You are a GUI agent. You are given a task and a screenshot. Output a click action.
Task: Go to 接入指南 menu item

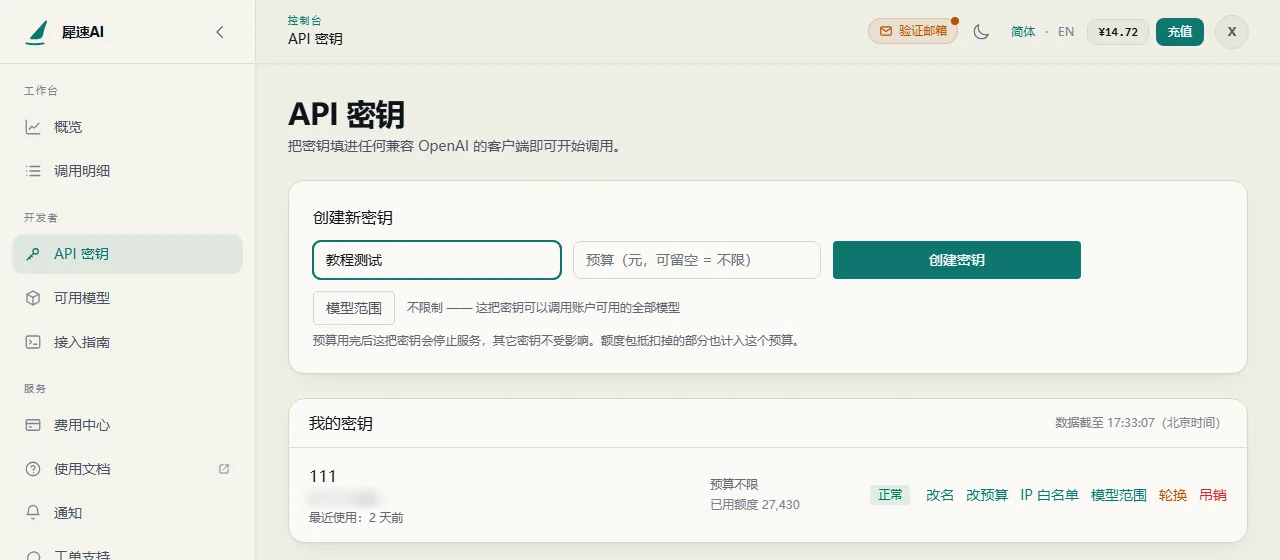coord(127,342)
